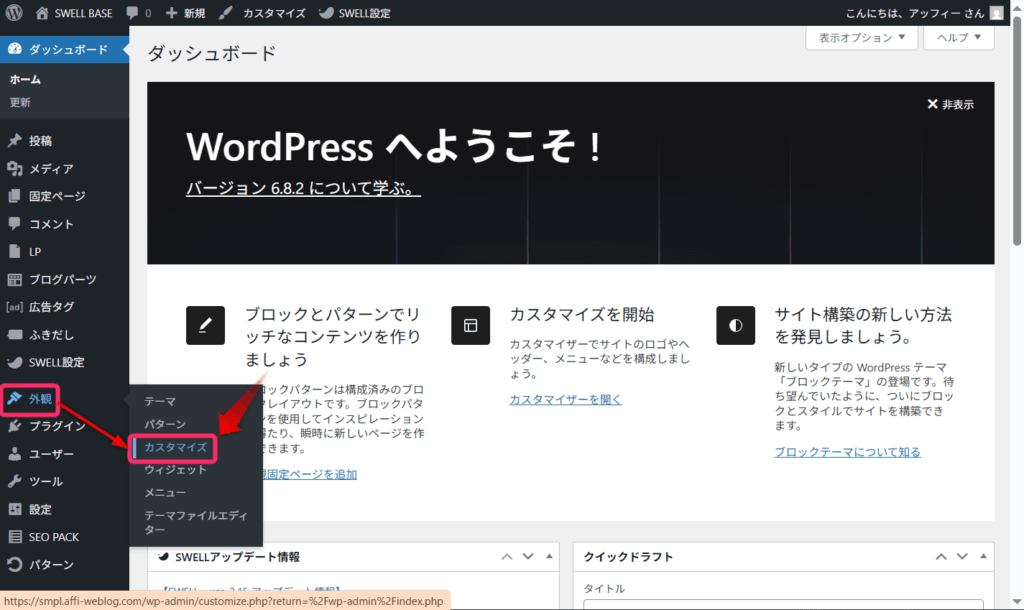The height and width of the screenshot is (610, 1024).
Task: Expand the ヘルプ dropdown
Action: [959, 37]
